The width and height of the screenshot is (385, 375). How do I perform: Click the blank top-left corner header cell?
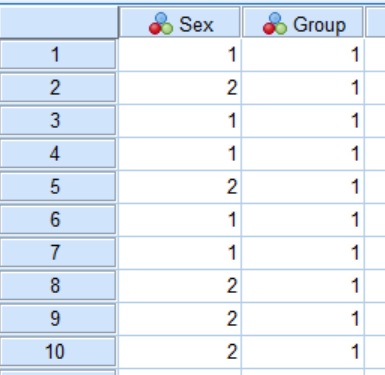click(x=59, y=22)
